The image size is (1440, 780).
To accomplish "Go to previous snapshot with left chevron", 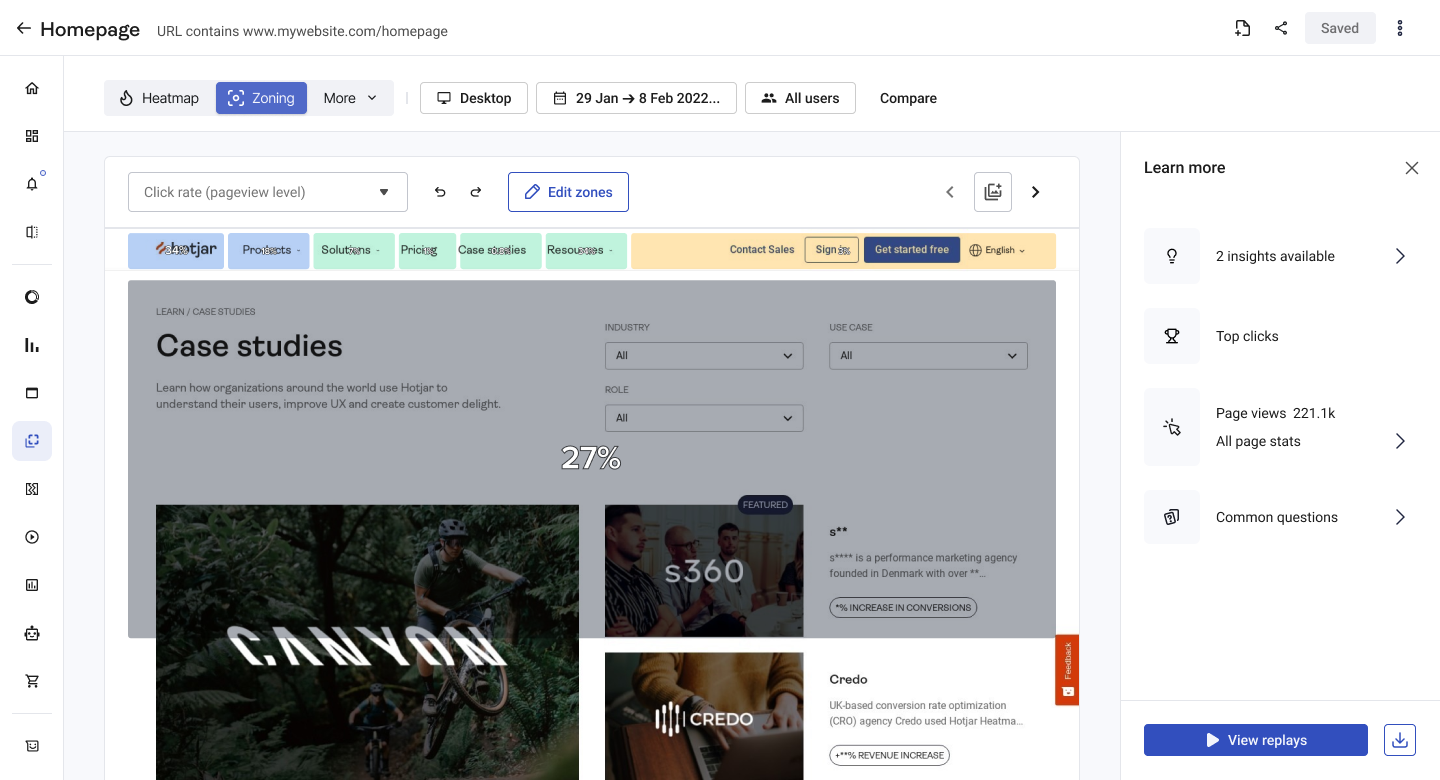I will tap(950, 192).
